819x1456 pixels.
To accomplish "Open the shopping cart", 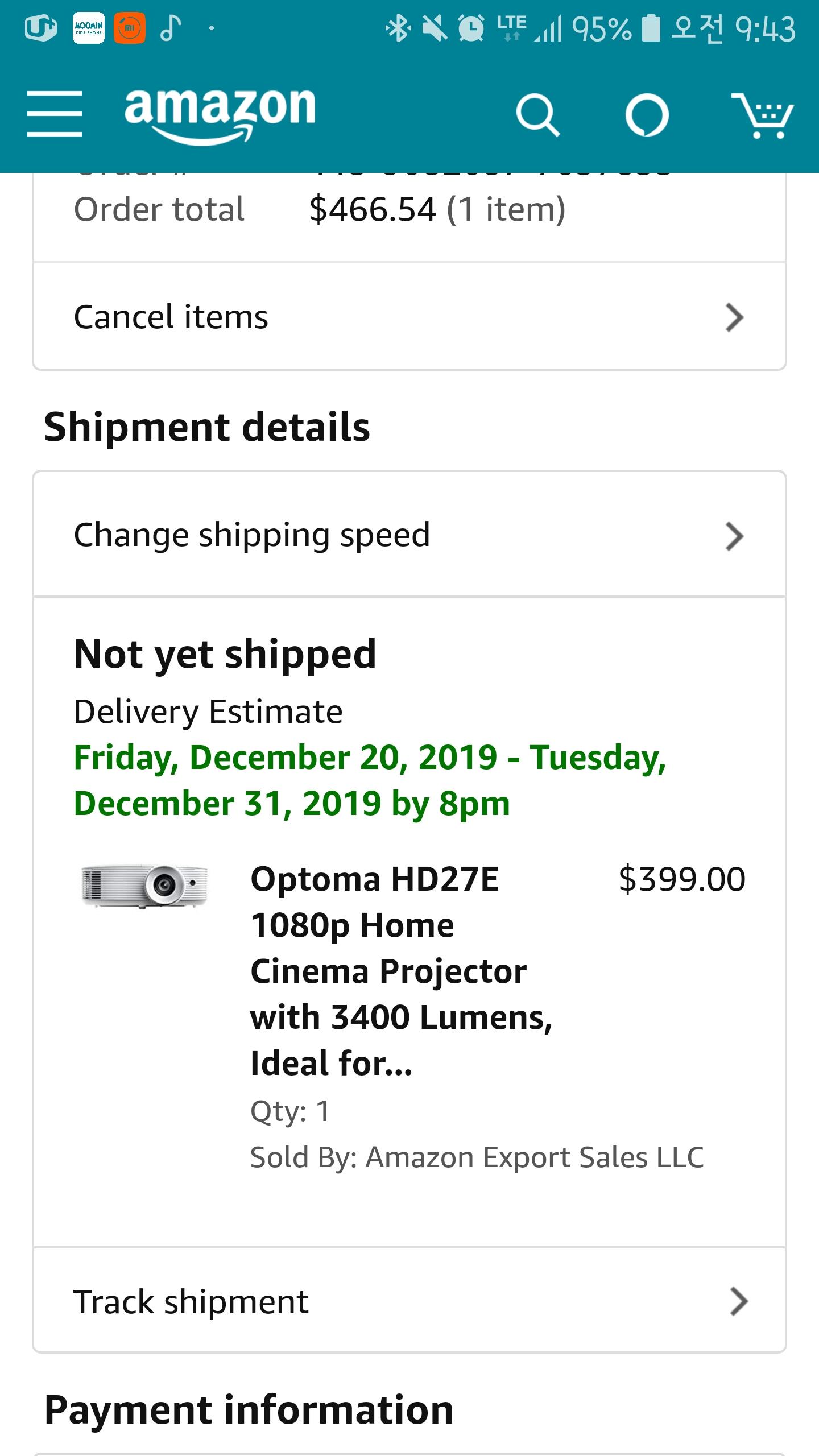I will pos(762,116).
